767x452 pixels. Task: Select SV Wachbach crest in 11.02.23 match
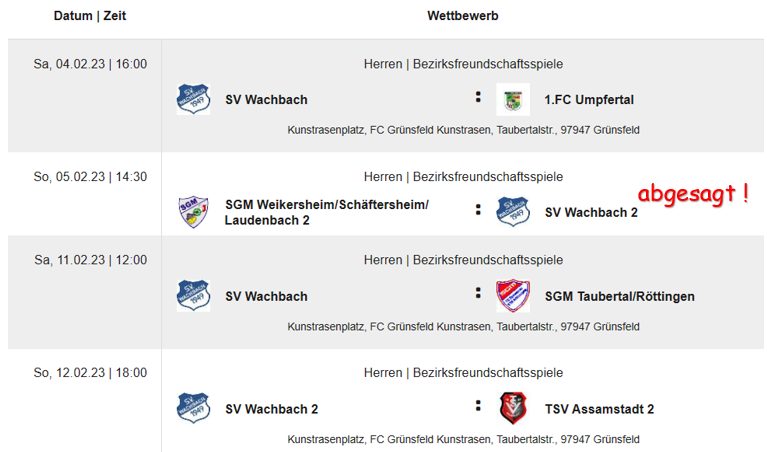193,296
